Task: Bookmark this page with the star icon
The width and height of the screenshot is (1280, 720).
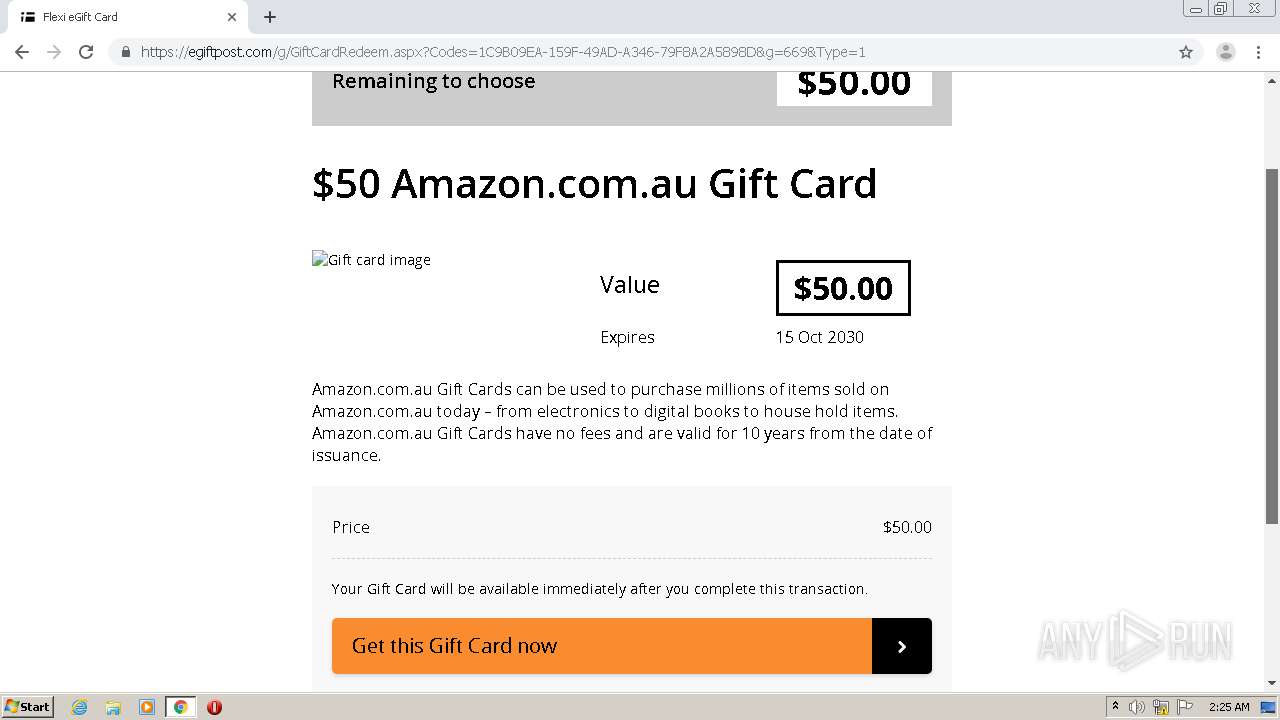Action: pos(1186,52)
